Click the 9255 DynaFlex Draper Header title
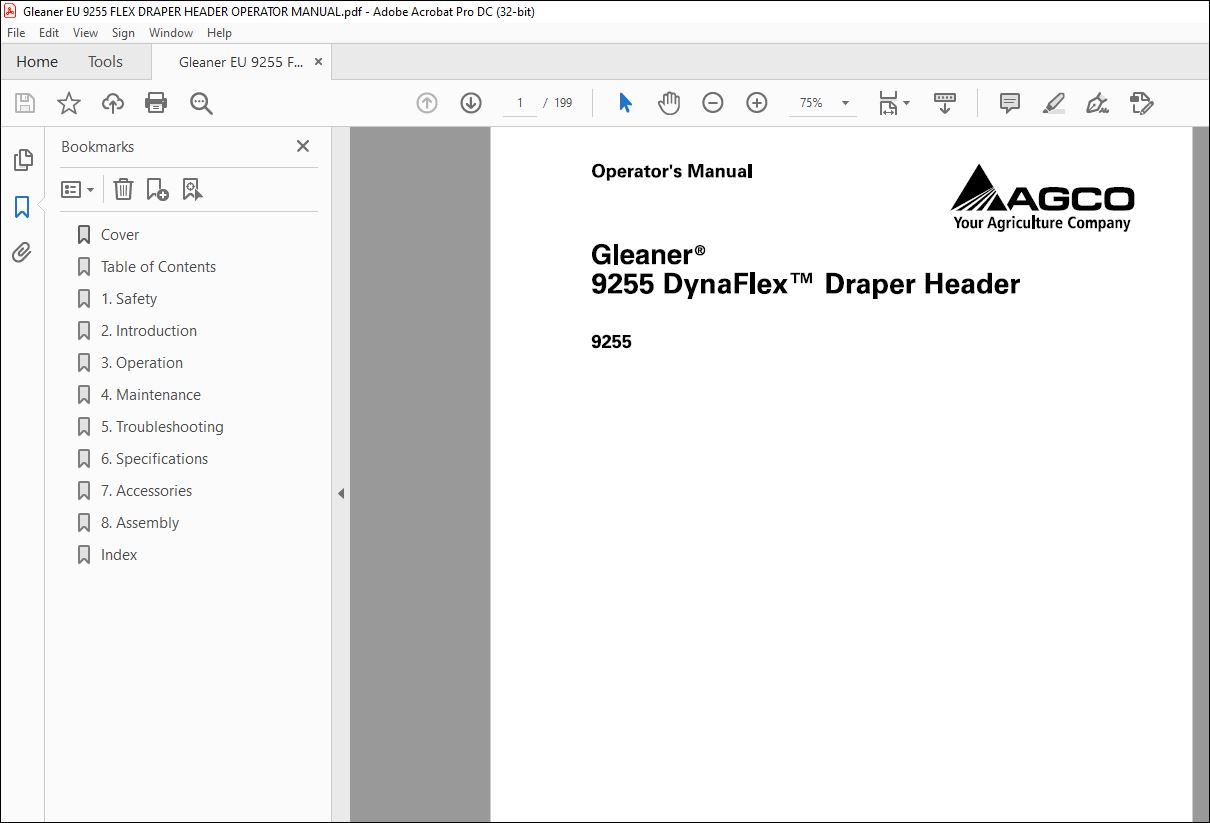1210x823 pixels. coord(805,284)
